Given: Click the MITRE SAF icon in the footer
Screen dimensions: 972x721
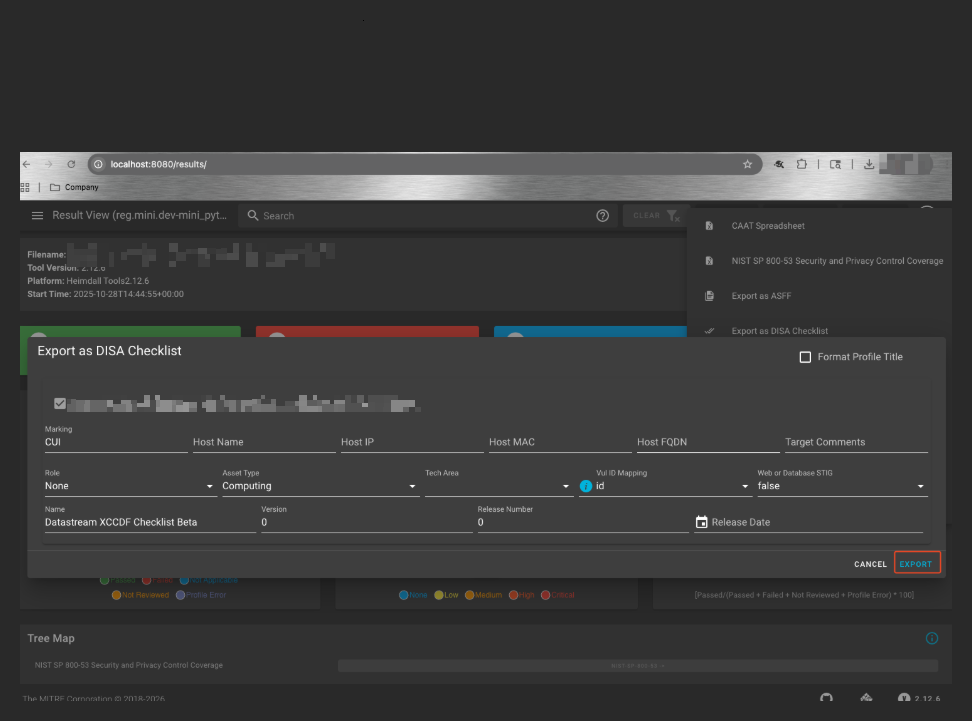Looking at the screenshot, I should pos(866,697).
